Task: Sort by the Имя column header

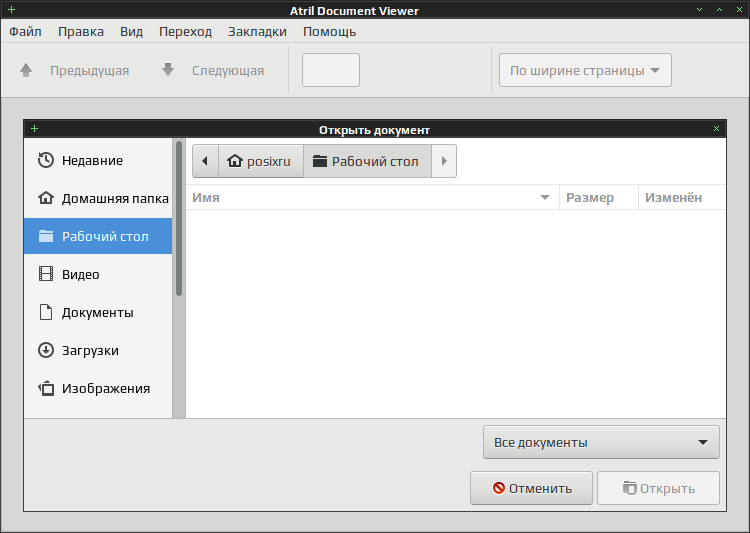Action: (373, 197)
